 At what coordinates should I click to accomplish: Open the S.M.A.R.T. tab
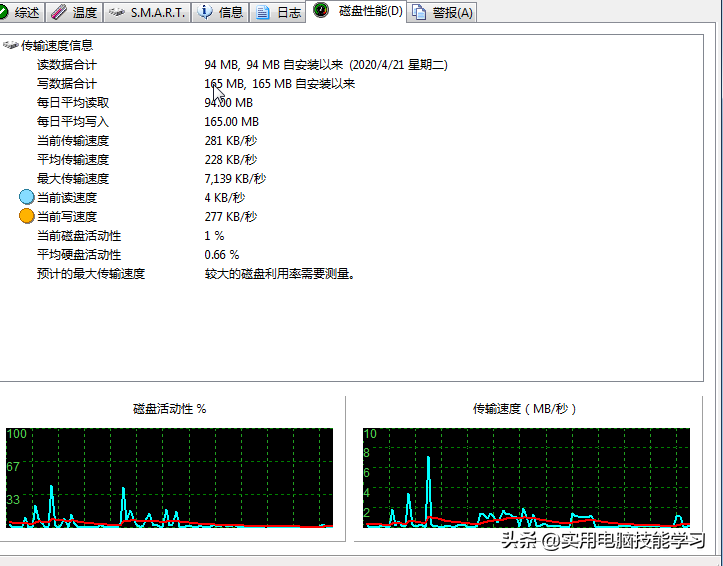coord(147,12)
